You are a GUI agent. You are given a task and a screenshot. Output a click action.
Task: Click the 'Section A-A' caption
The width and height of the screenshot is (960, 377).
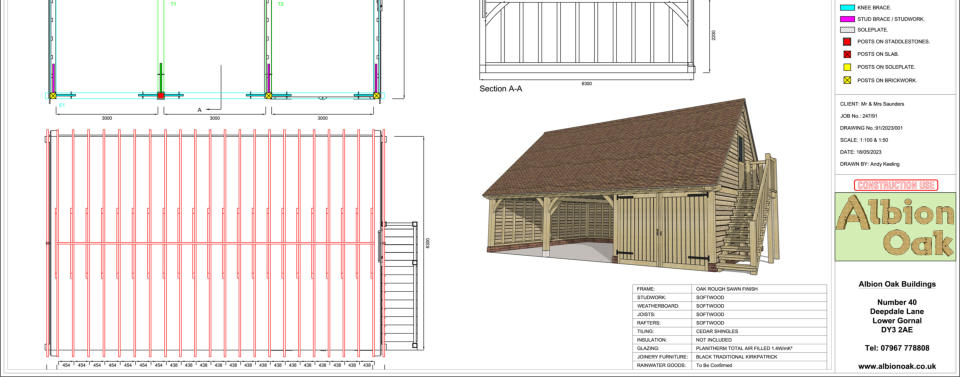point(501,89)
